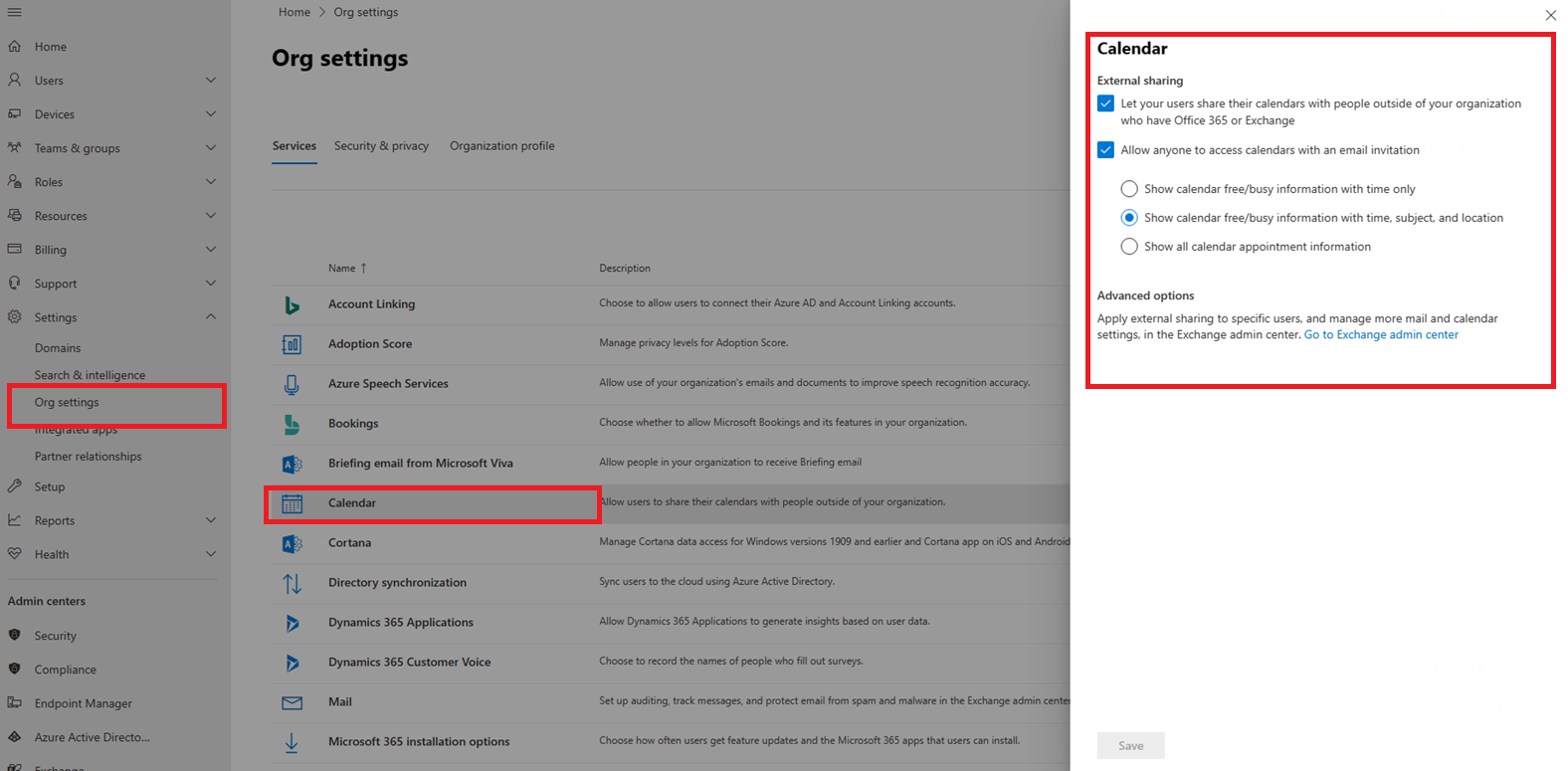Close the Calendar panel with X
The height and width of the screenshot is (771, 1568).
[x=1550, y=15]
